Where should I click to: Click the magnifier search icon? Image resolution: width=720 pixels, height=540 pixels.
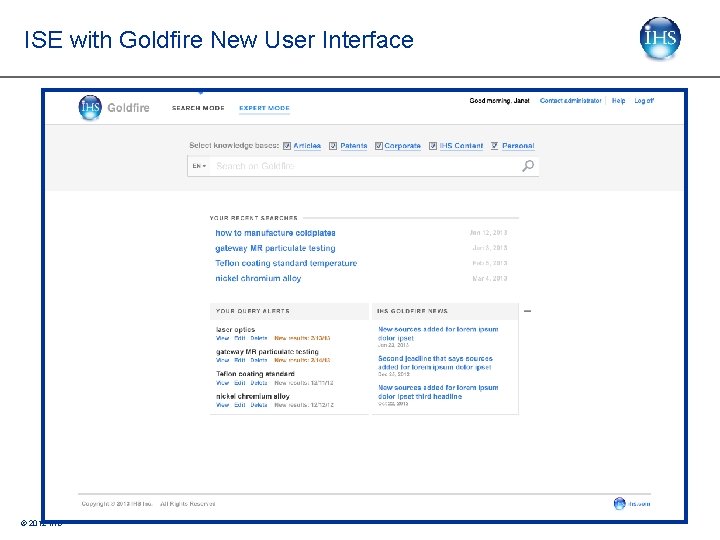point(528,166)
